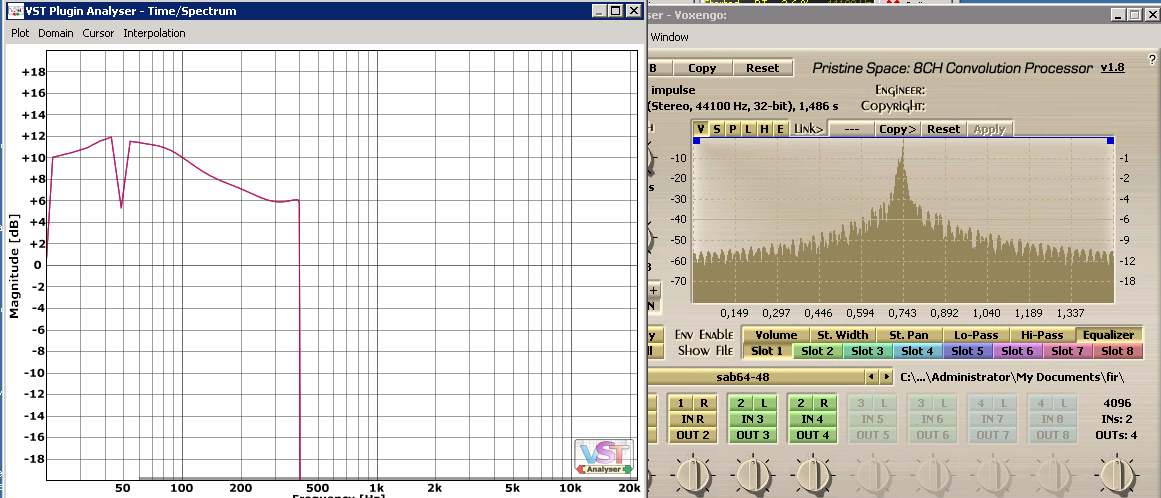Select the E envelope mode button

coord(780,129)
